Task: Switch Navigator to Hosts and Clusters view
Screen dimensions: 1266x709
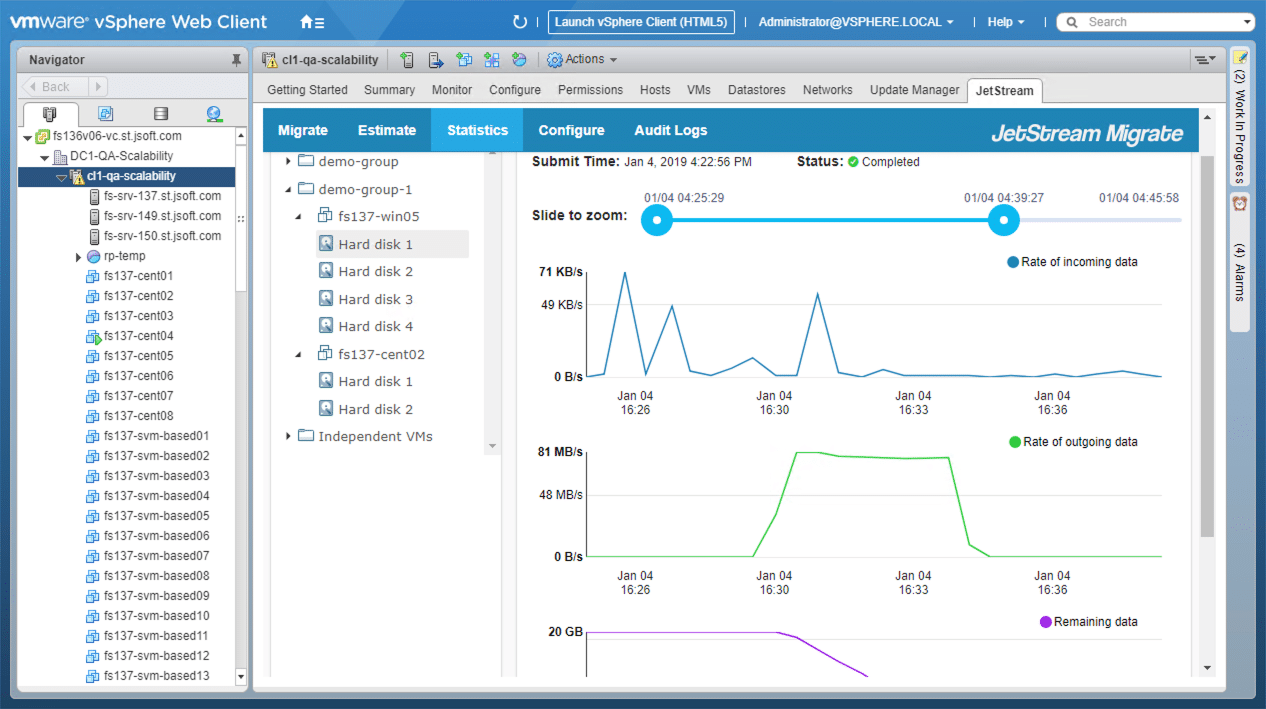Action: pyautogui.click(x=50, y=114)
